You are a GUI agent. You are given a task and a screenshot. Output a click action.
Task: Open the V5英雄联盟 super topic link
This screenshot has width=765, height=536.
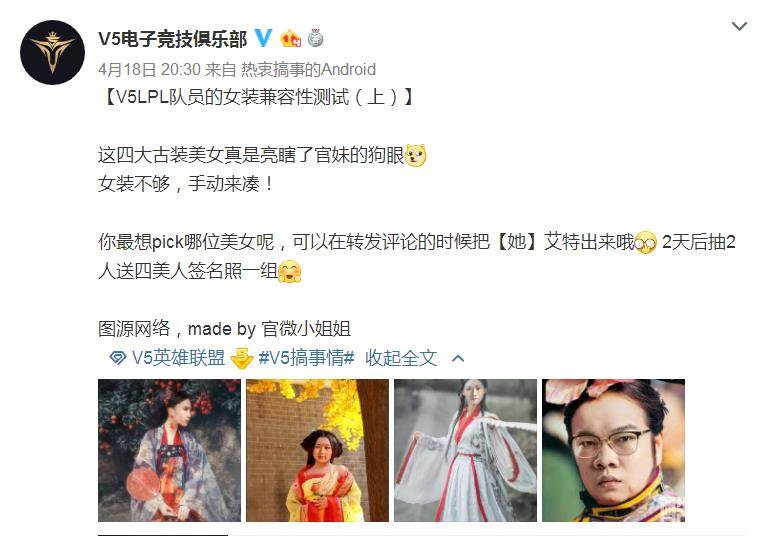179,358
